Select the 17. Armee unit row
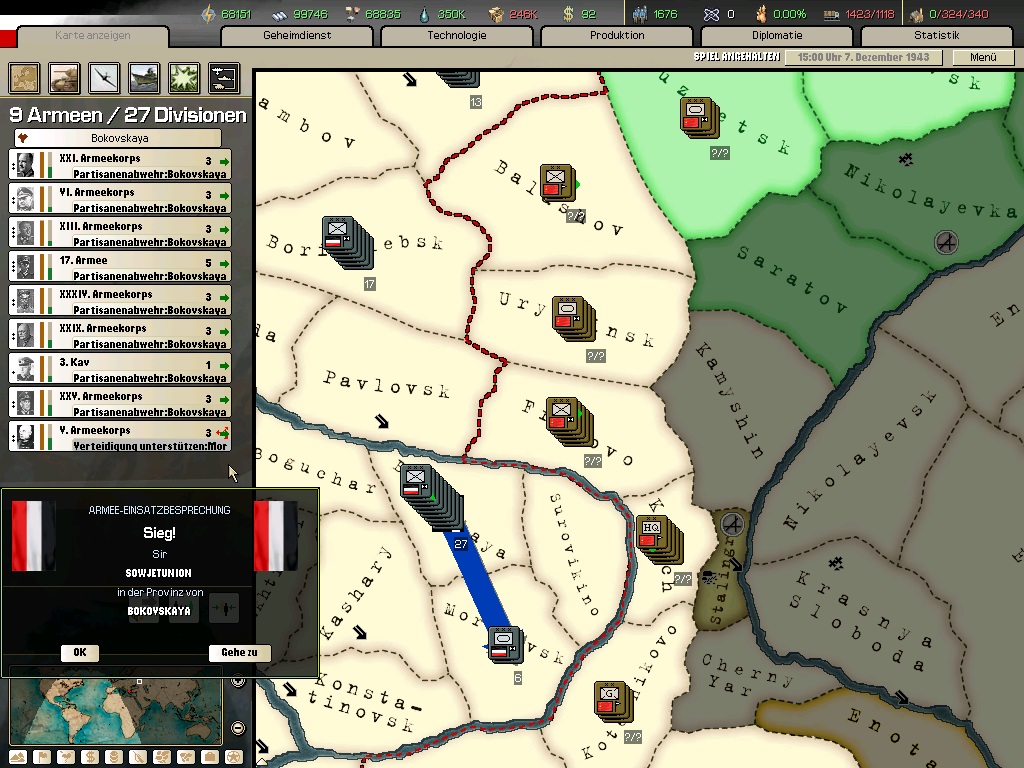1024x768 pixels. tap(120, 266)
